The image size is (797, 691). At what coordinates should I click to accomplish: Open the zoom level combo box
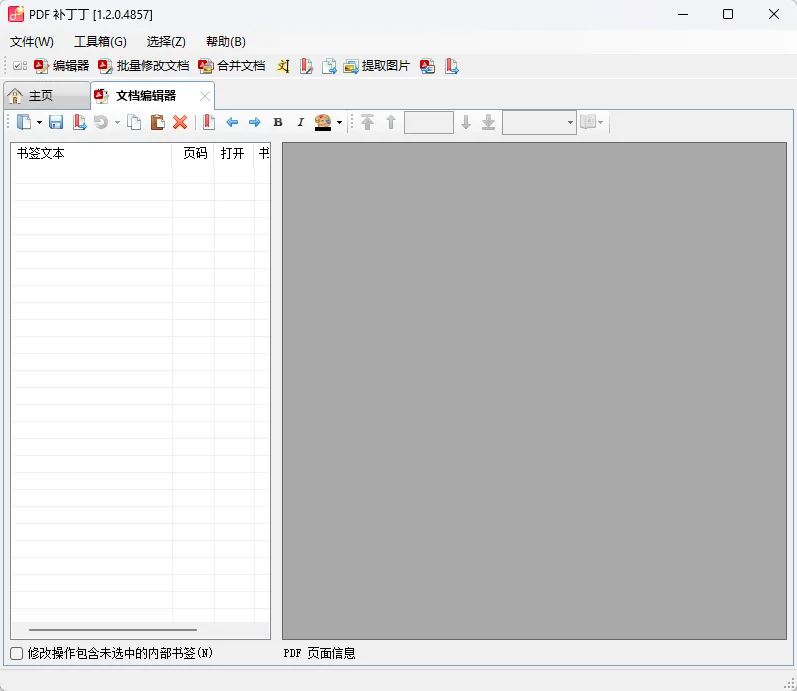click(x=539, y=123)
